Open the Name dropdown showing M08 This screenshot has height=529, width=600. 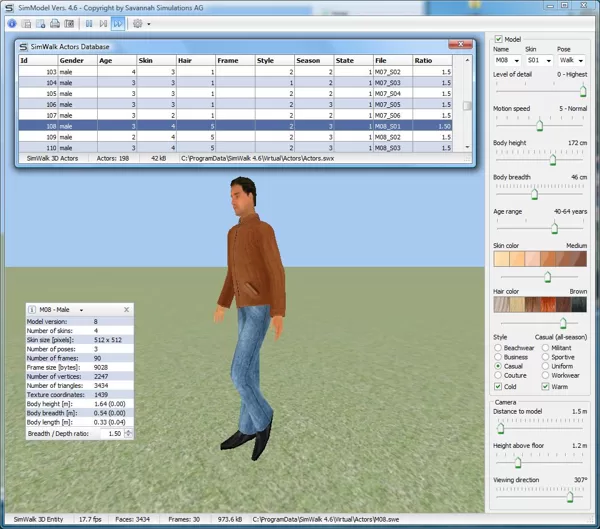pyautogui.click(x=507, y=60)
